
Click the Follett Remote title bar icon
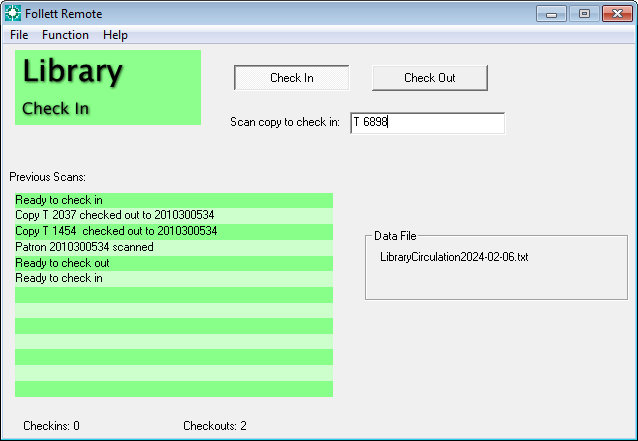pos(13,14)
